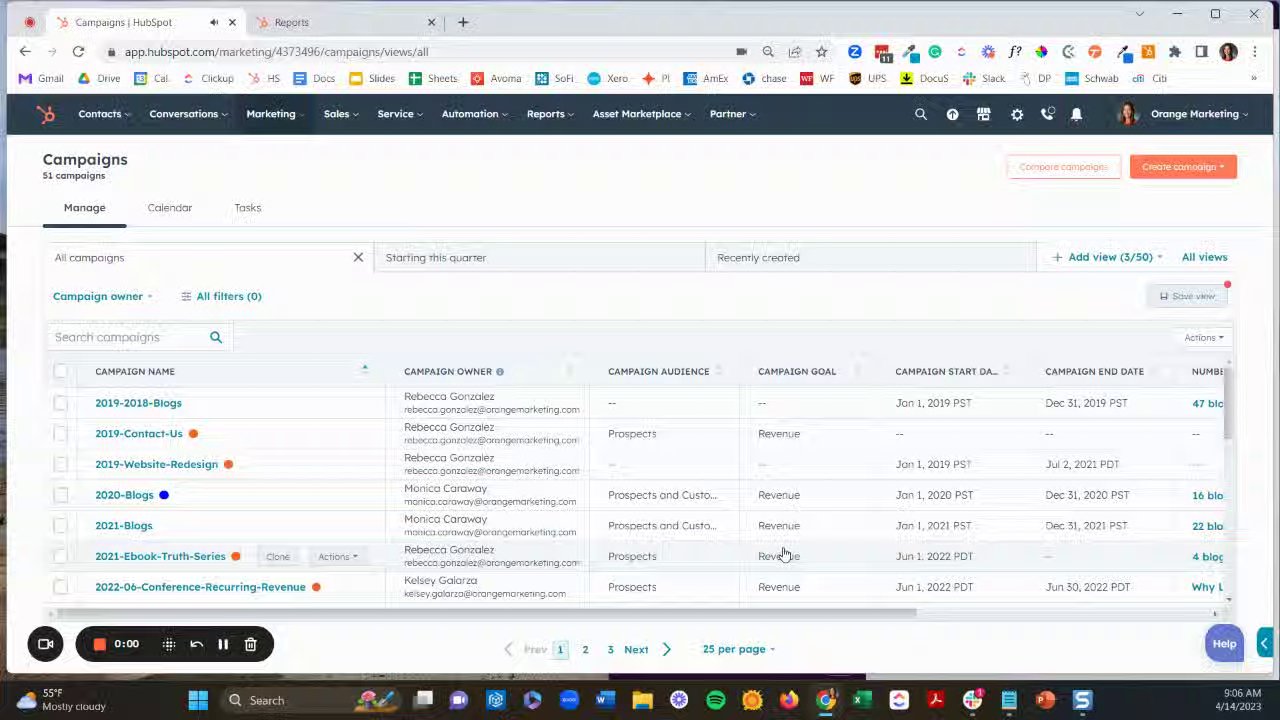This screenshot has height=720, width=1280.
Task: Pause the screen recording
Action: [223, 644]
